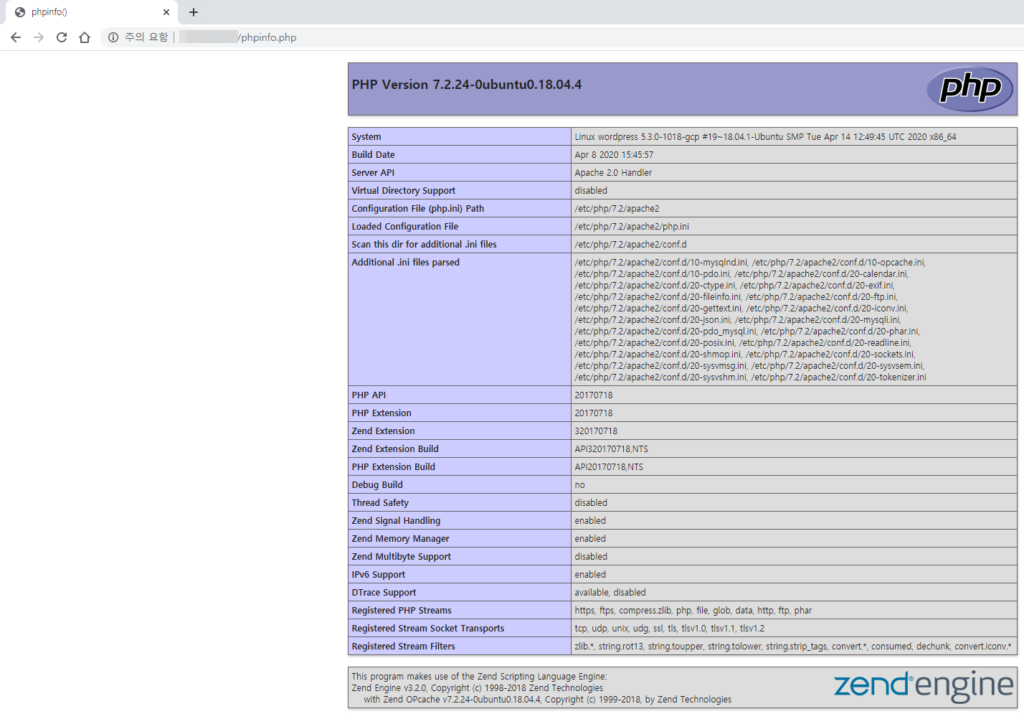
Task: Select Registered PHP Streams label
Action: pos(401,611)
